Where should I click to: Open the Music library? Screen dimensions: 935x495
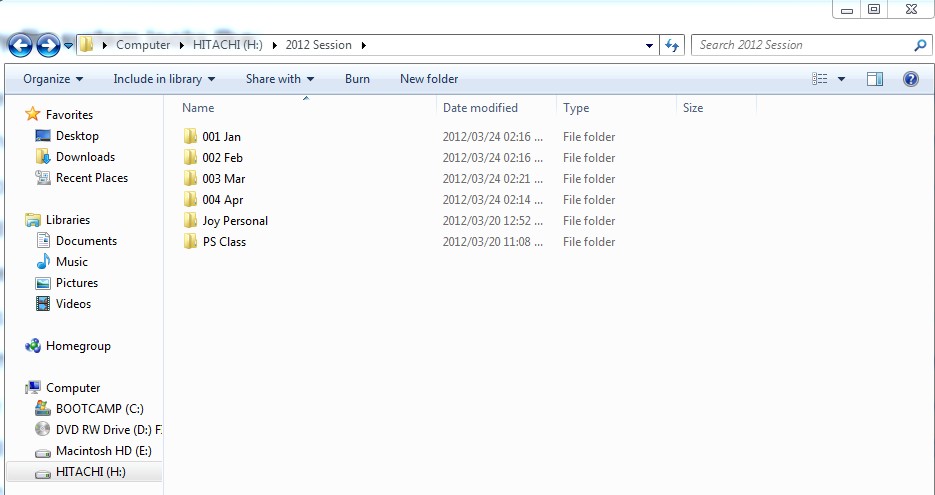coord(72,262)
